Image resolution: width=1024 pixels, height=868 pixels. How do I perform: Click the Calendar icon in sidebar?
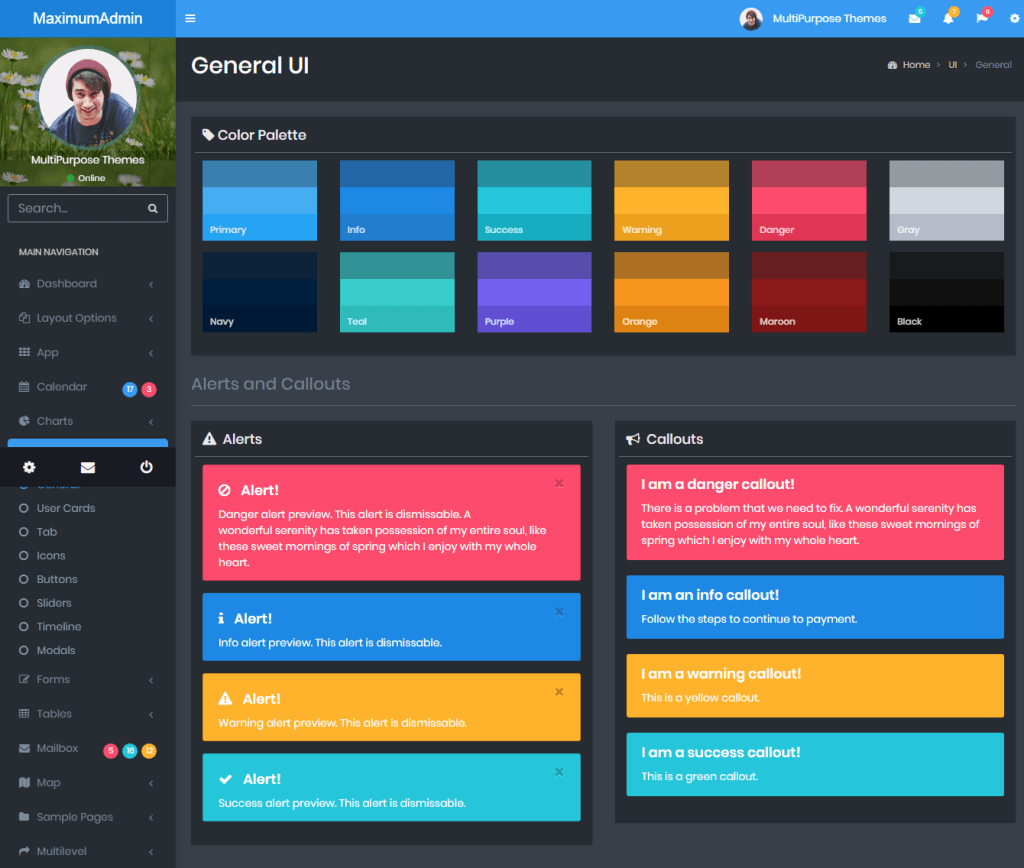(x=24, y=387)
